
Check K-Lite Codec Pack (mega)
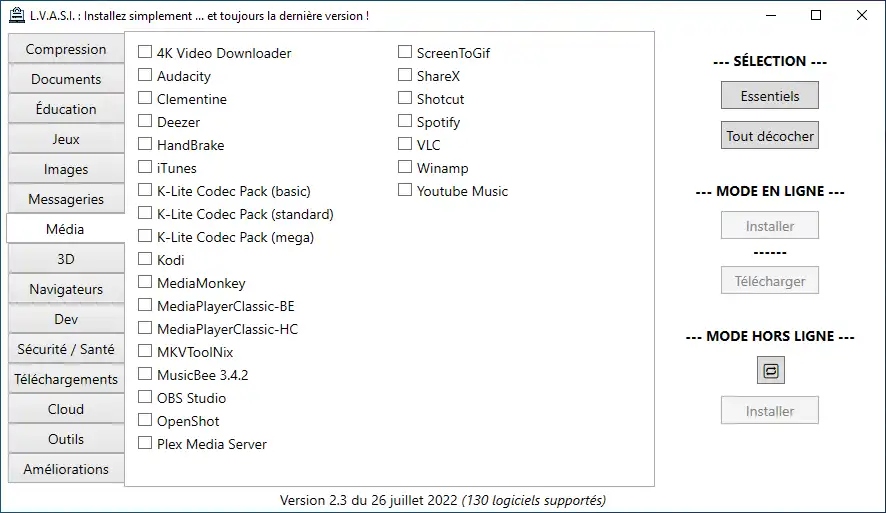tap(145, 236)
